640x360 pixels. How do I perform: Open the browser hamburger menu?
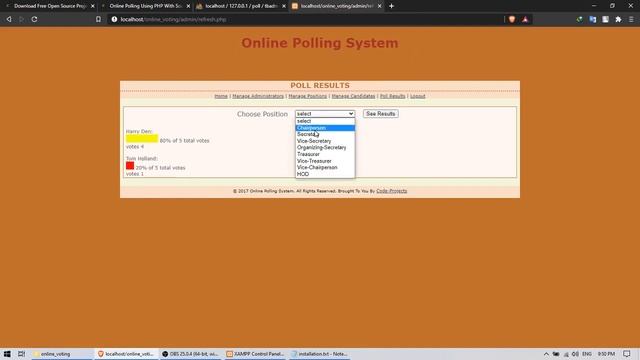(631, 19)
